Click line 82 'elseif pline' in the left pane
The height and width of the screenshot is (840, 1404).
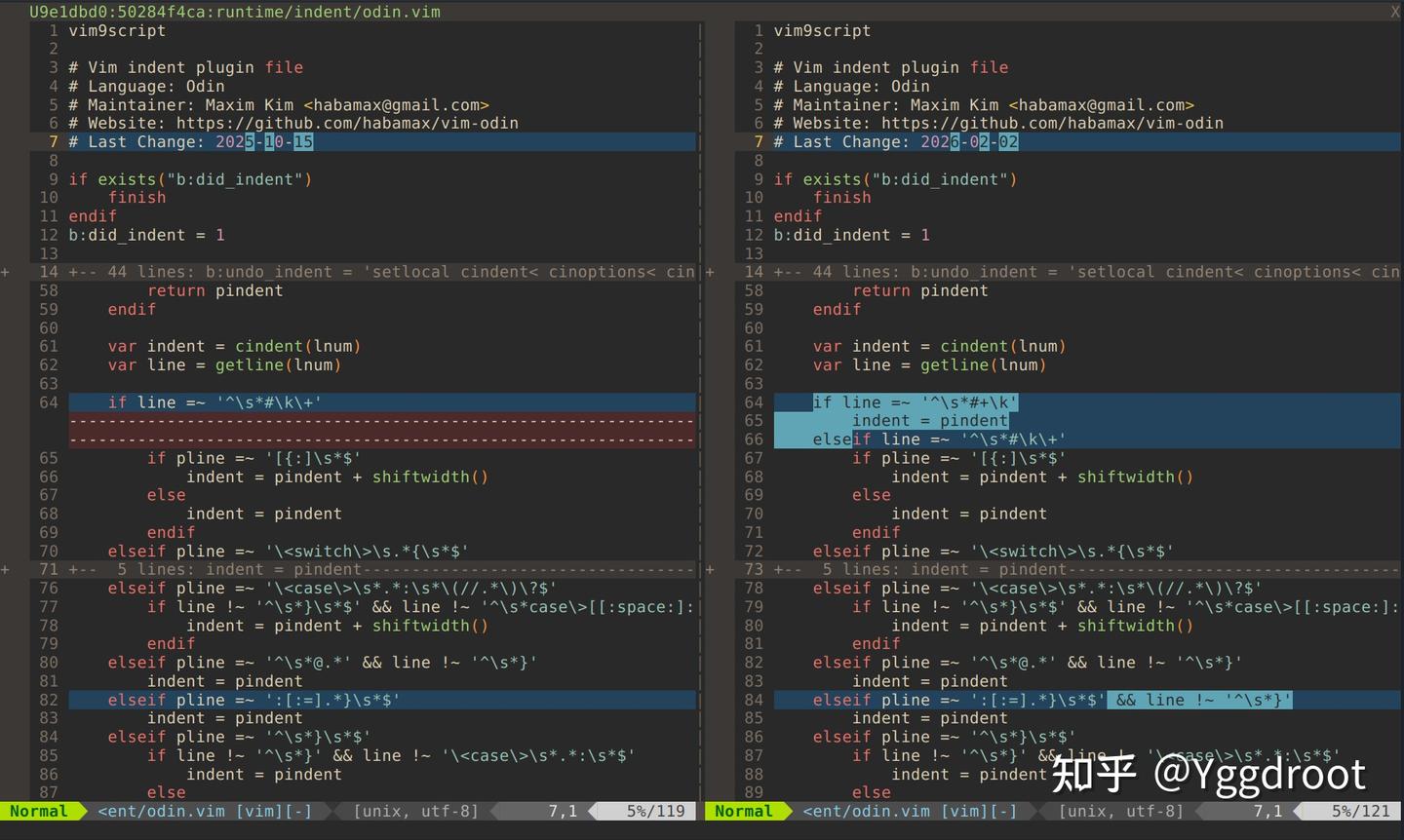[x=382, y=700]
